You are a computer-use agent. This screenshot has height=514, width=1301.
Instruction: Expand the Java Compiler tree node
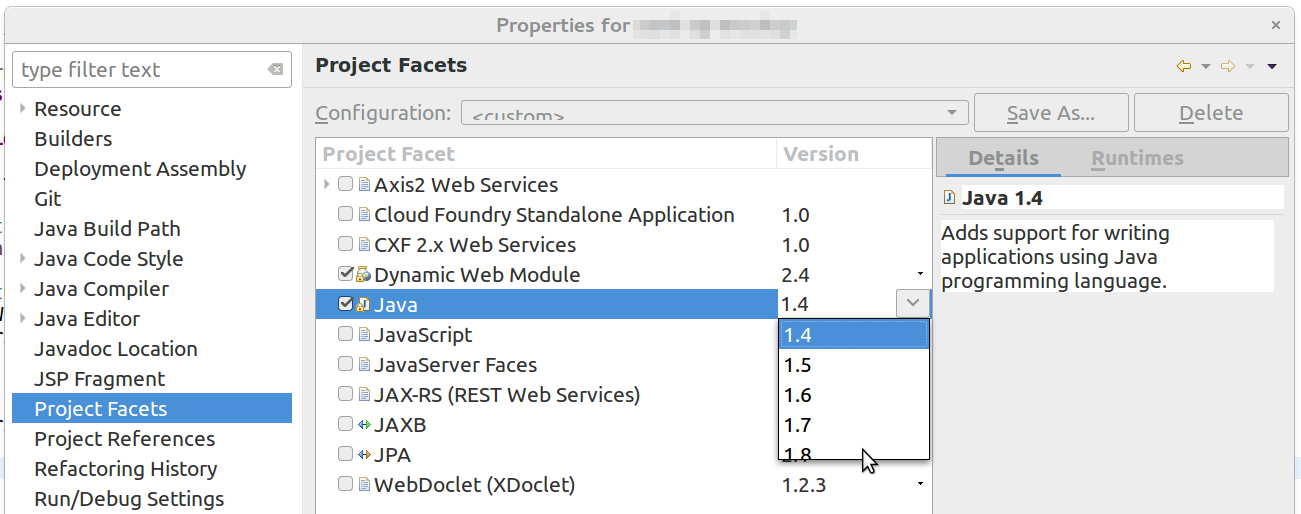click(x=22, y=289)
